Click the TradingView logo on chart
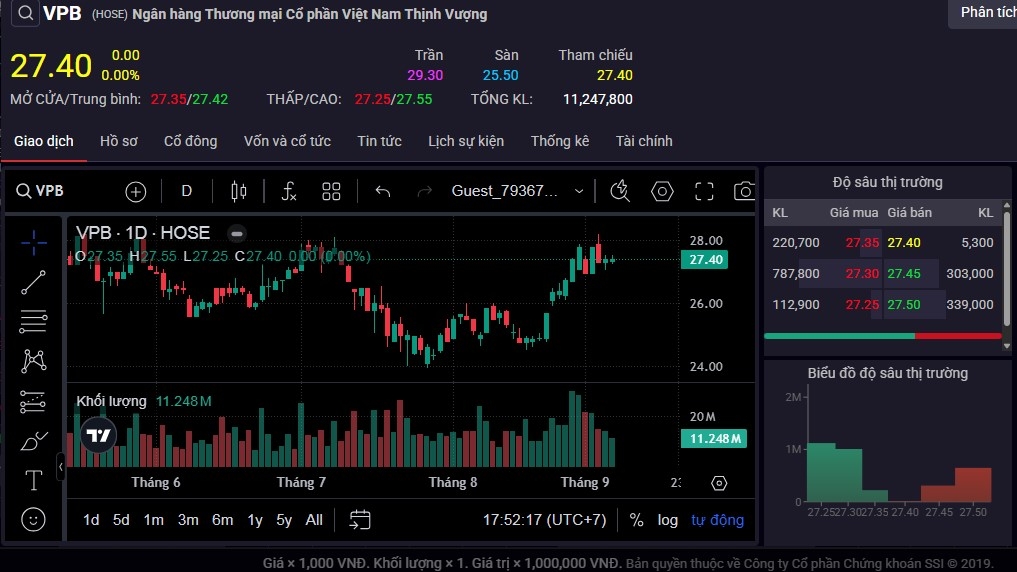 [99, 435]
